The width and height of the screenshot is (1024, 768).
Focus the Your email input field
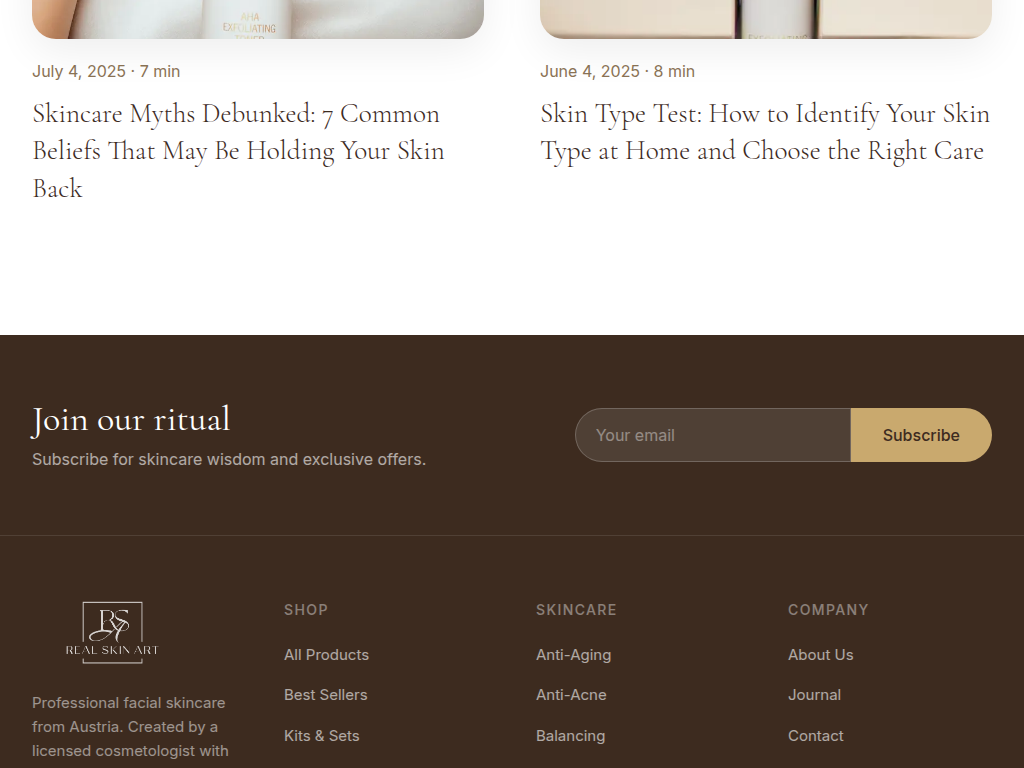tap(713, 435)
